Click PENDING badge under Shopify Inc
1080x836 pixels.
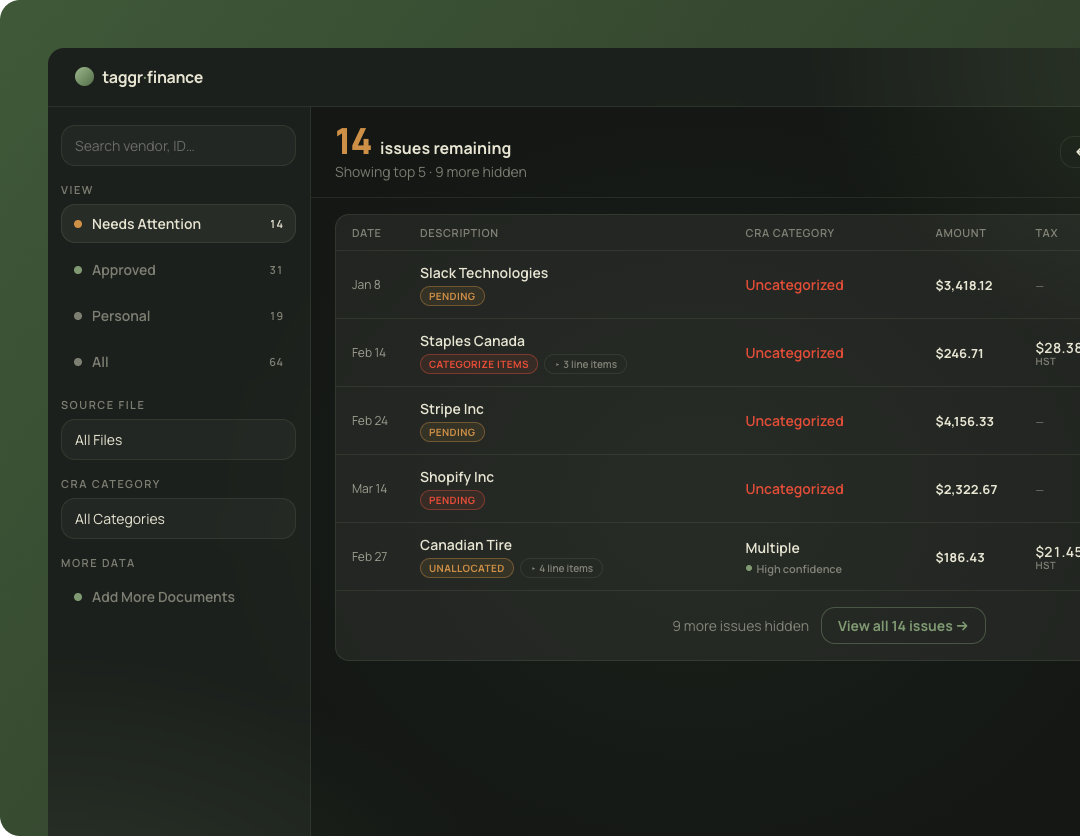click(452, 500)
